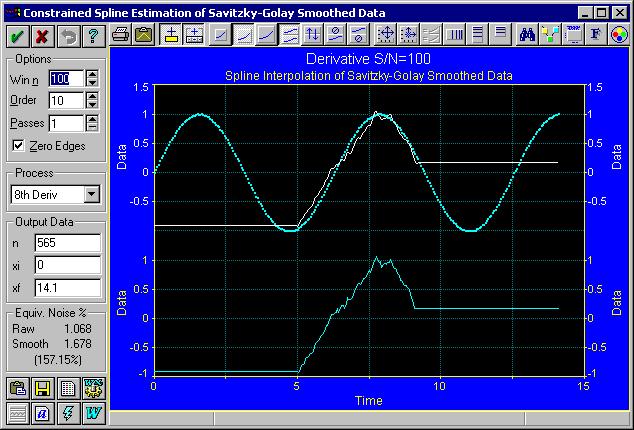Click the Time x-axis label
The width and height of the screenshot is (634, 430).
coord(368,400)
